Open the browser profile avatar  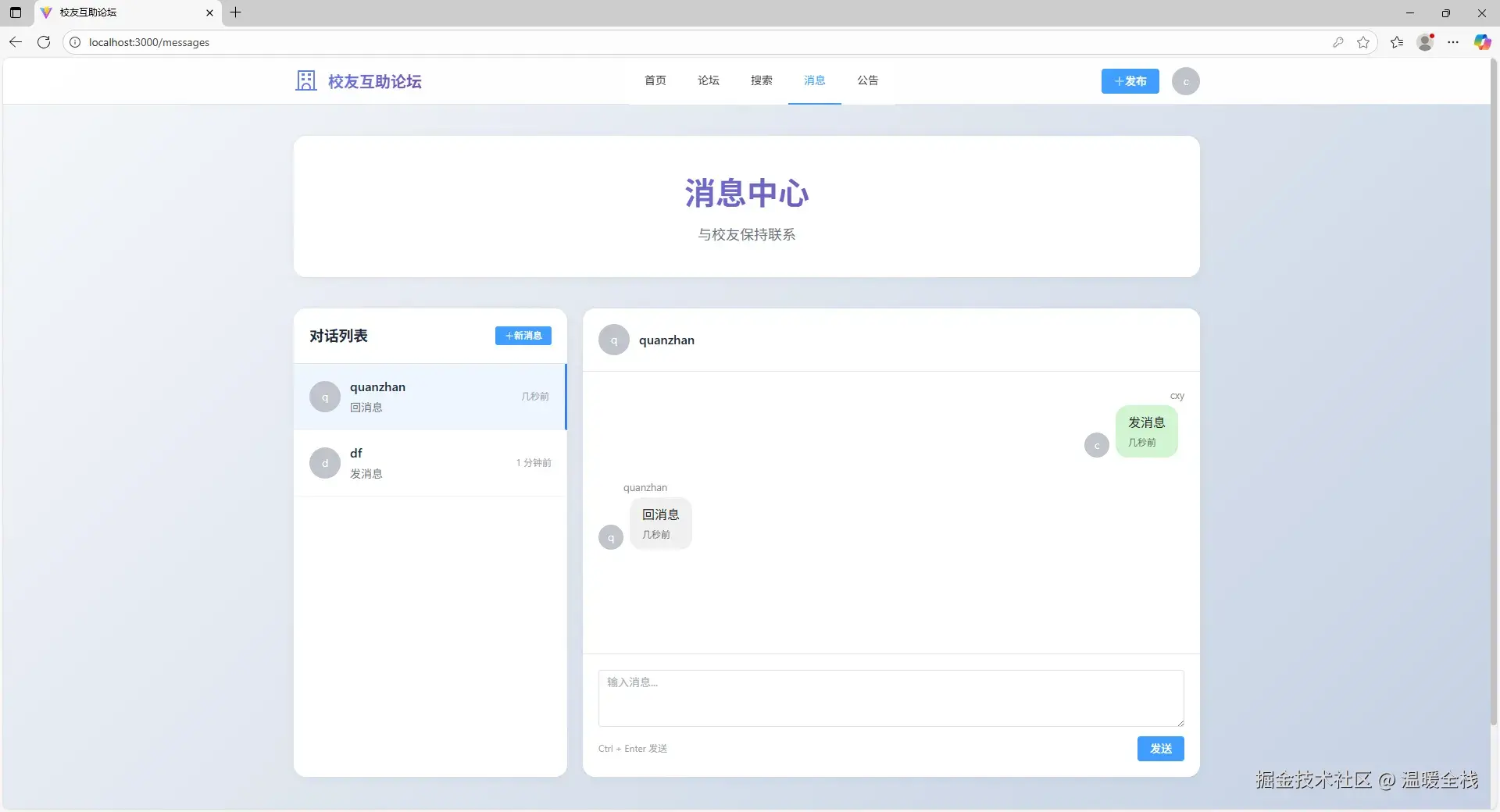click(1426, 42)
